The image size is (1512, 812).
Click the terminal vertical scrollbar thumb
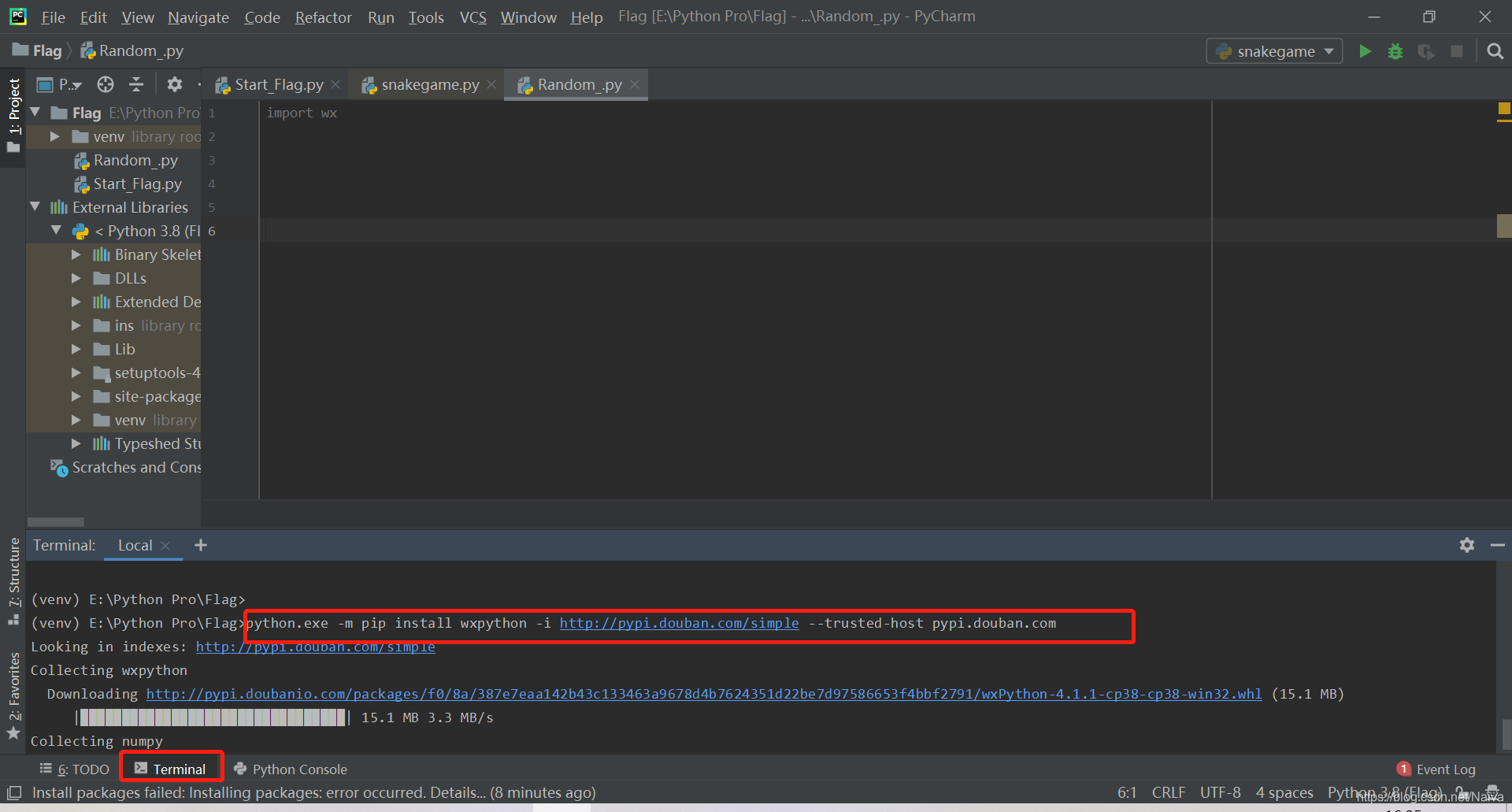1506,734
